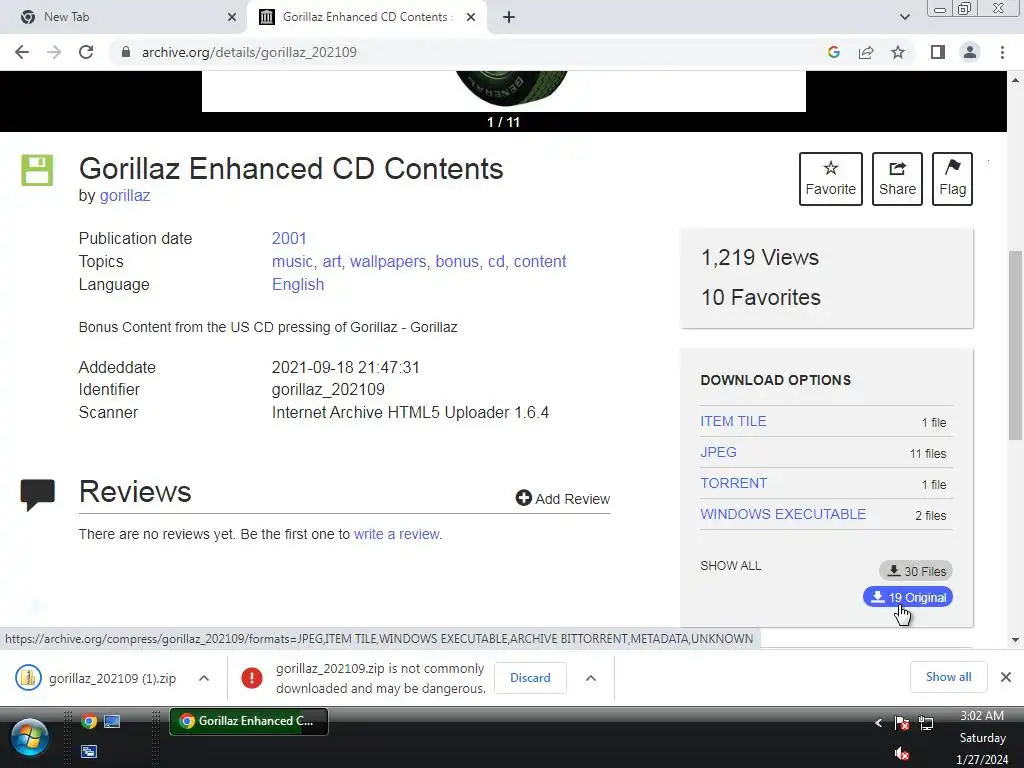
Task: Open the Windows Start menu
Action: pyautogui.click(x=29, y=737)
